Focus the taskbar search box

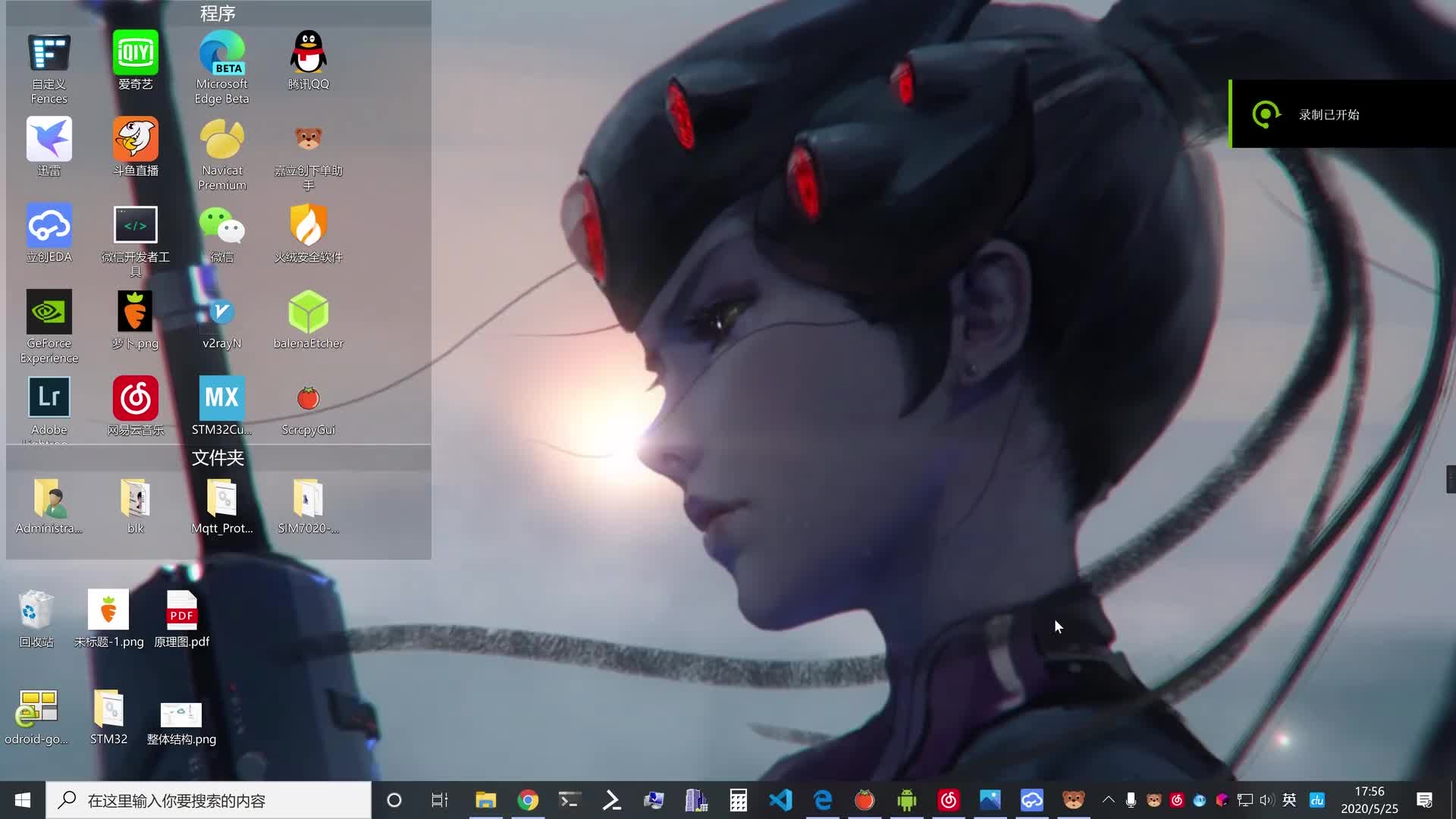(x=209, y=800)
